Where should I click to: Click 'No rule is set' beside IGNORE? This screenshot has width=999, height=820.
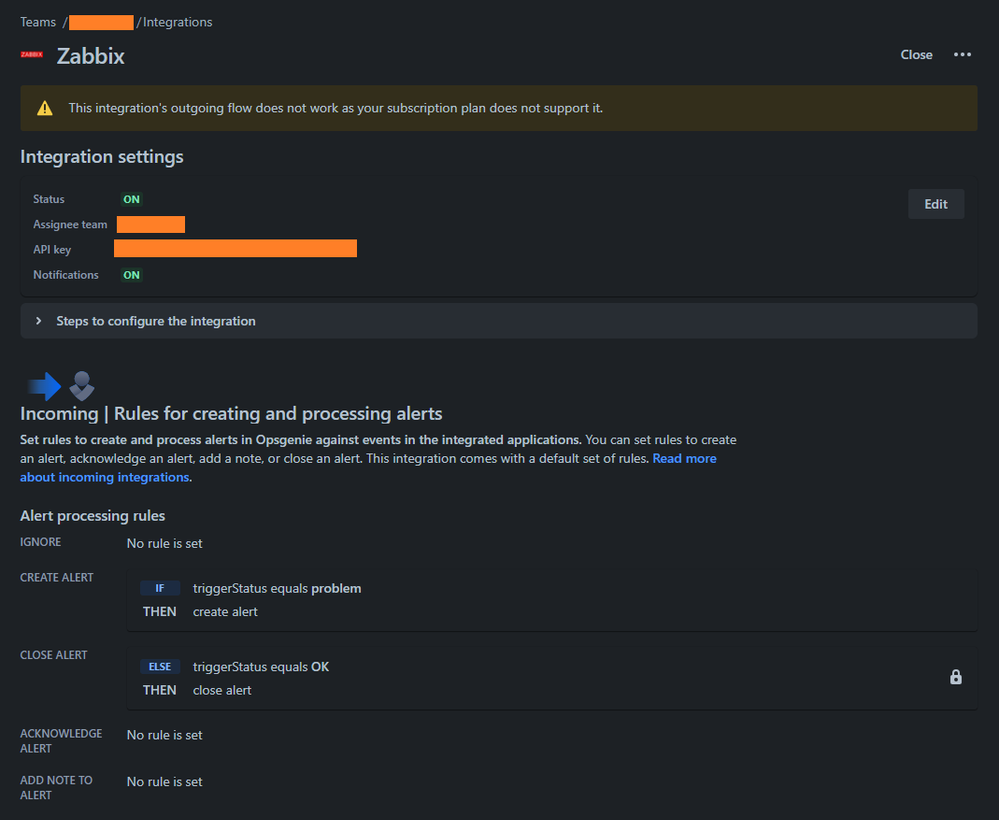(164, 543)
